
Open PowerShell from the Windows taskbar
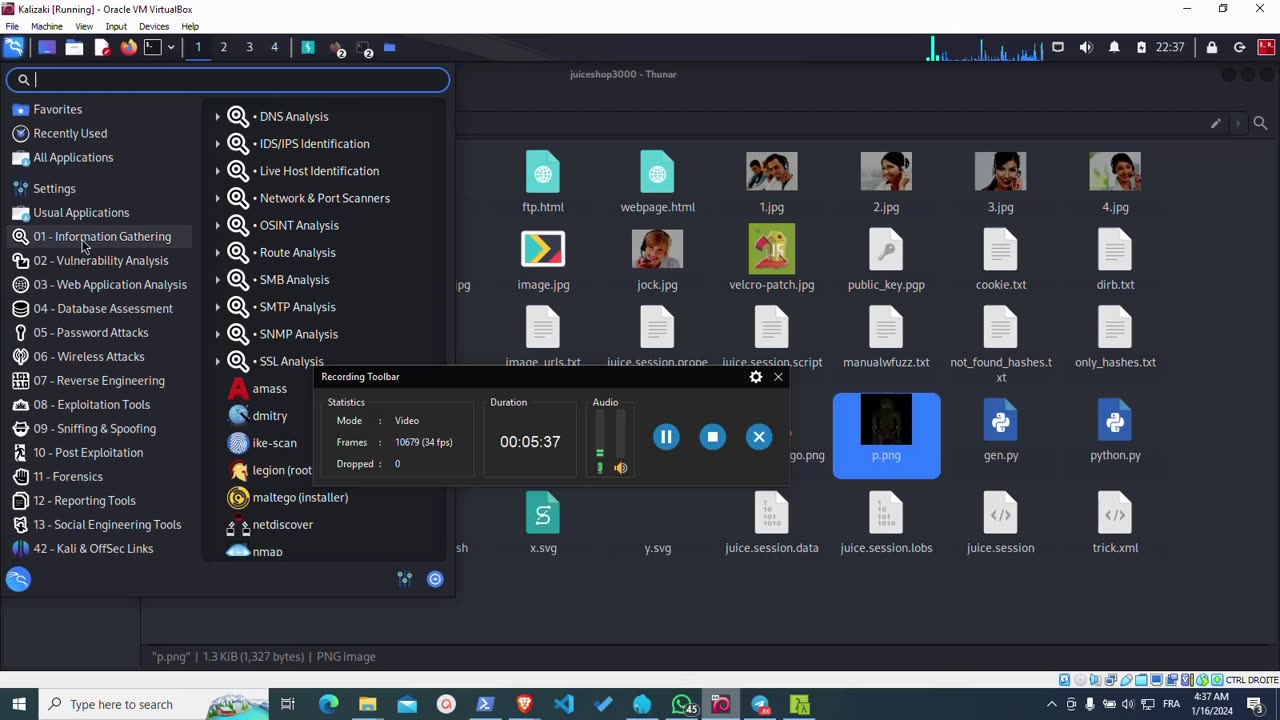[485, 704]
